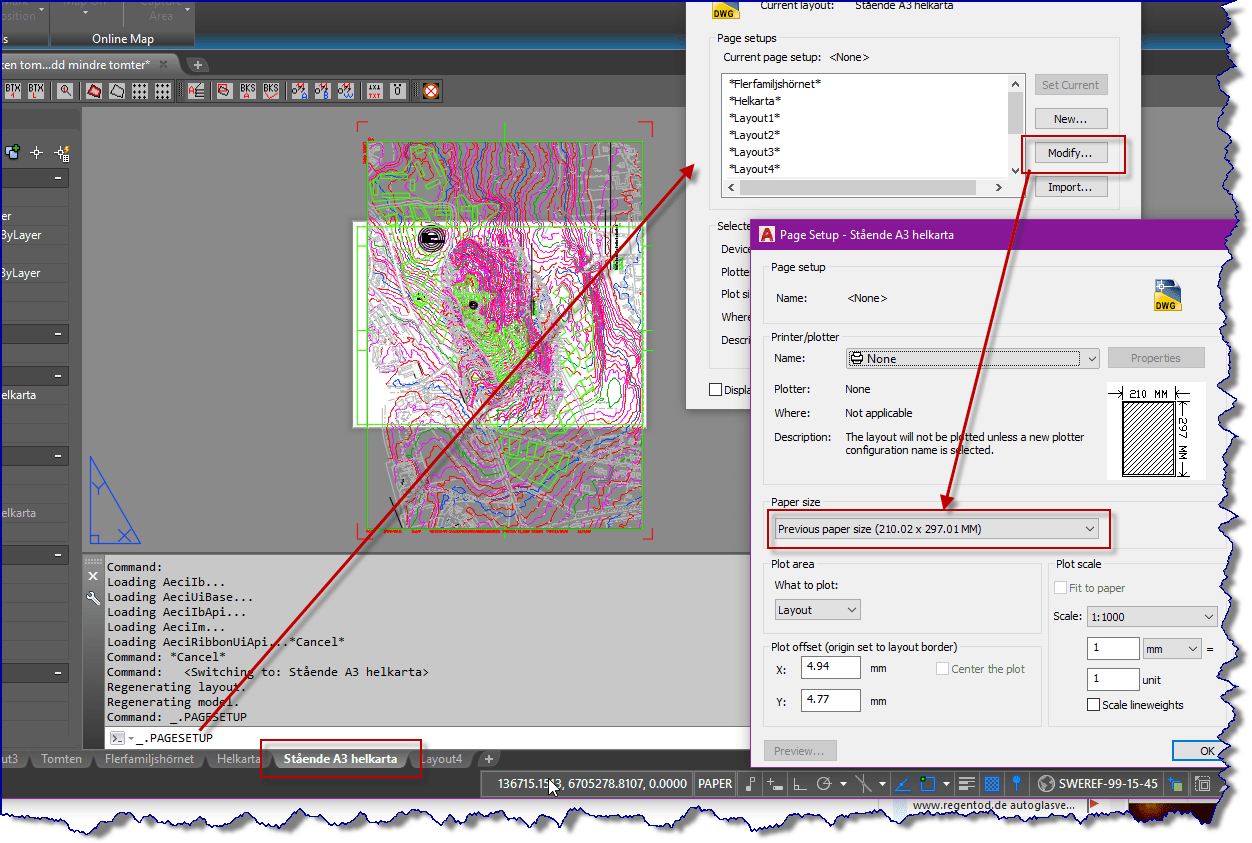Viewport: 1252px width, 843px height.
Task: Click the red X cancel icon on the toolbar
Action: (x=429, y=91)
